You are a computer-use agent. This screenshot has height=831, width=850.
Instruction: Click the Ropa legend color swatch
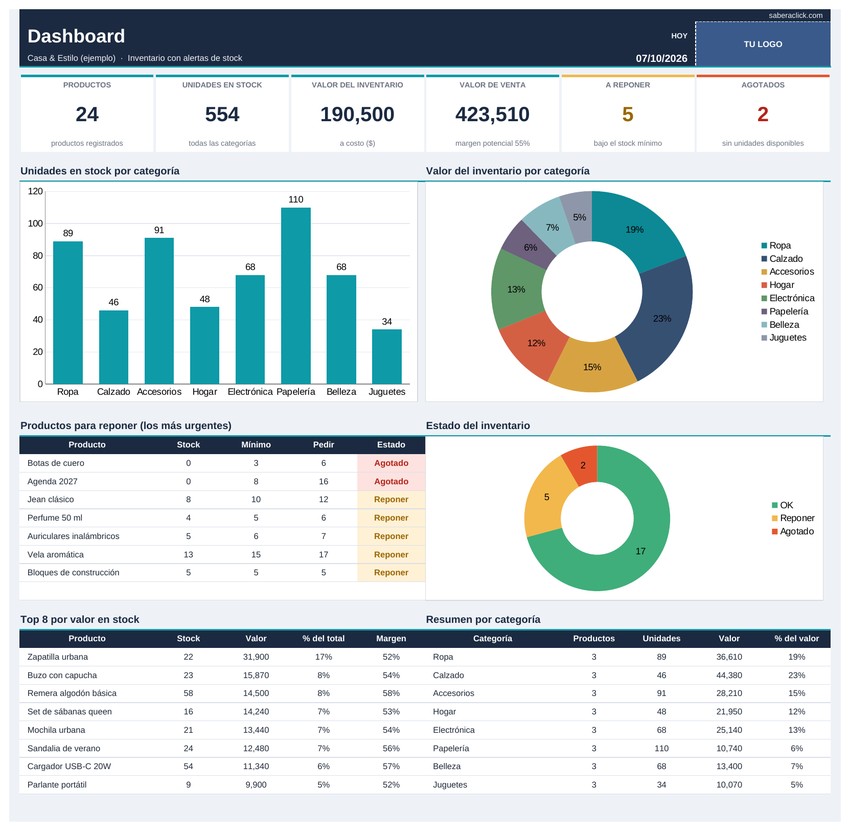click(x=764, y=246)
